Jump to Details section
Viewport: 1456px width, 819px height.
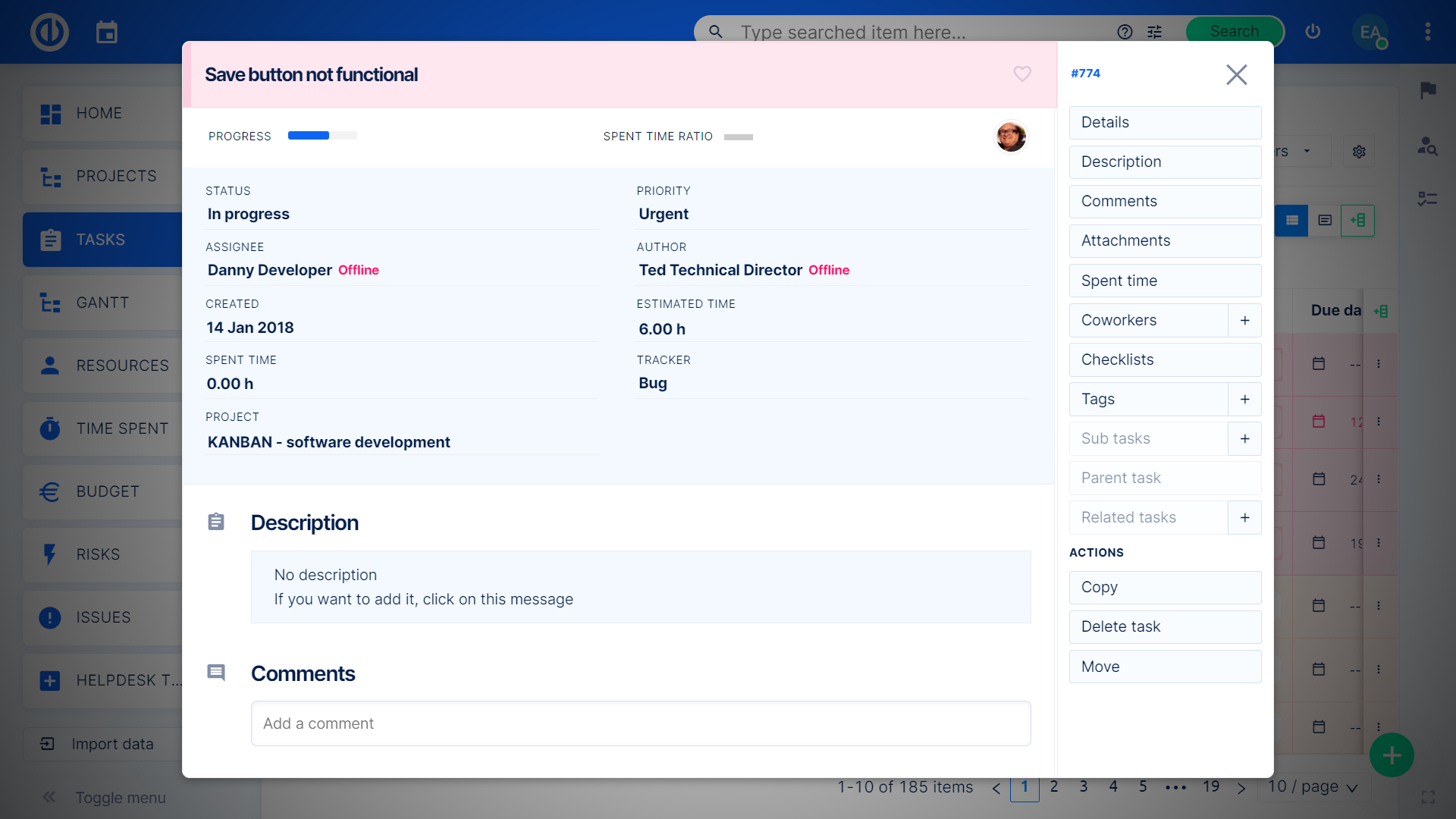1165,123
